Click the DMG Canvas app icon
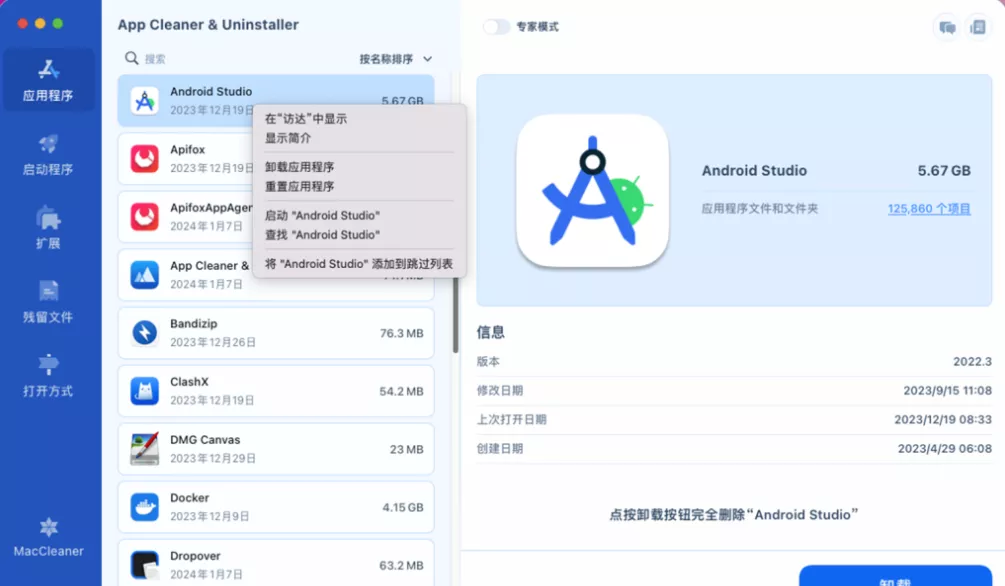Screen dimensions: 1005x586 click(145, 449)
